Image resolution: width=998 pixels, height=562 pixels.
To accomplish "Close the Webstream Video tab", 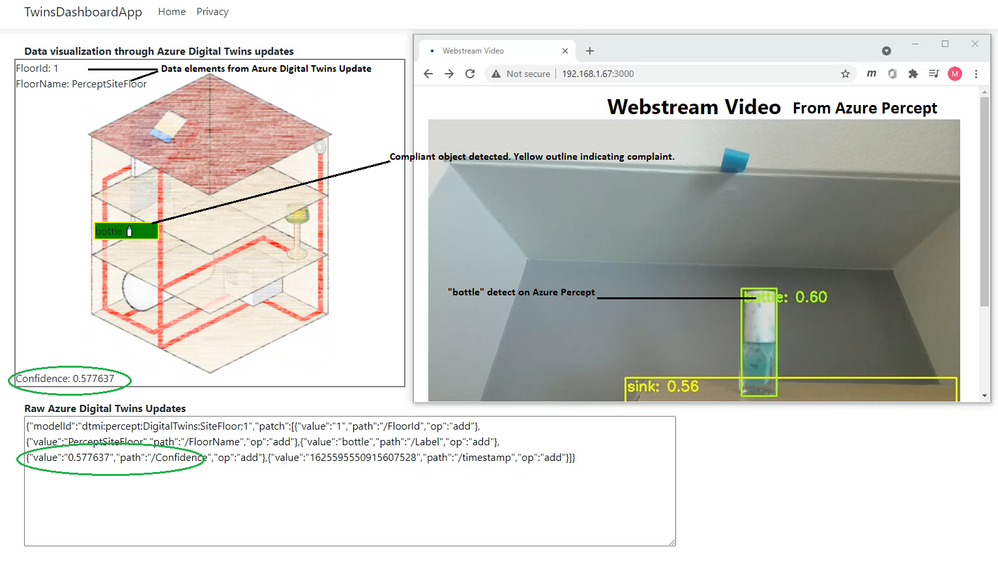I will (565, 51).
